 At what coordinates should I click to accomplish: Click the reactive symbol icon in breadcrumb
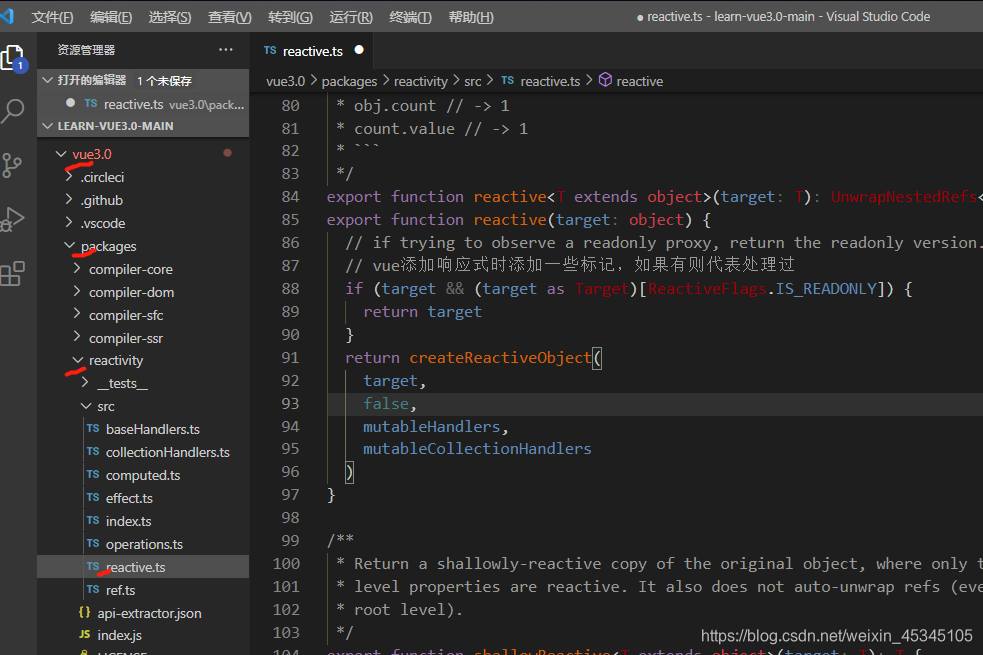click(x=605, y=80)
